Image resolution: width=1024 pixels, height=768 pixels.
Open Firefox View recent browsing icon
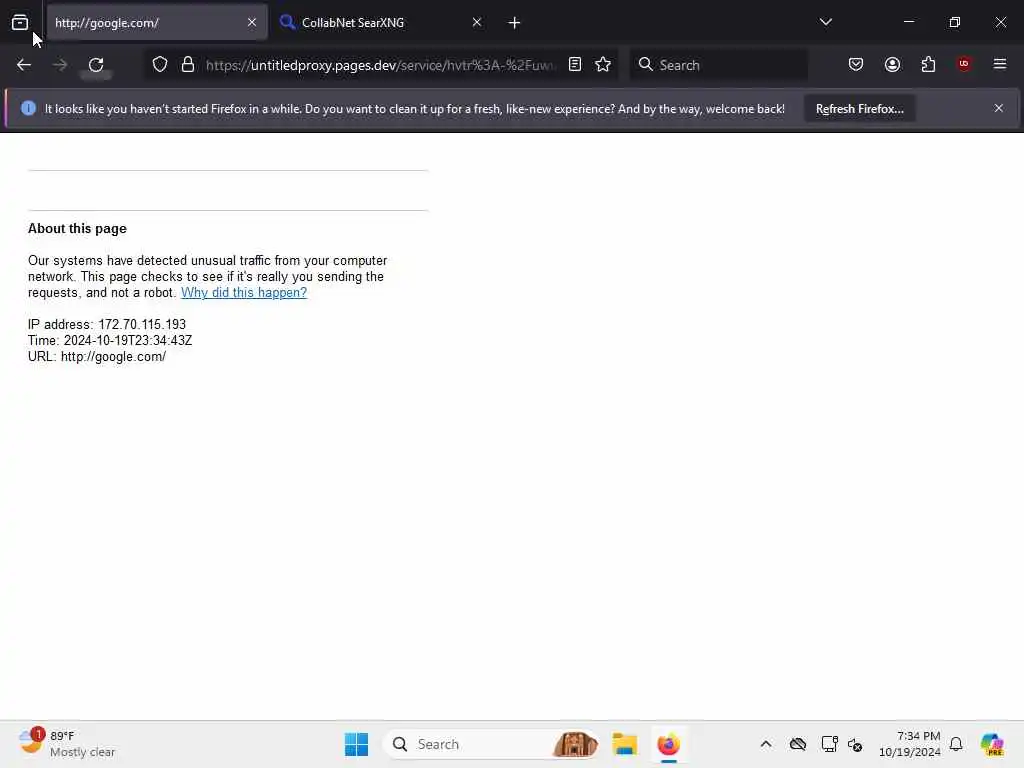click(x=20, y=23)
